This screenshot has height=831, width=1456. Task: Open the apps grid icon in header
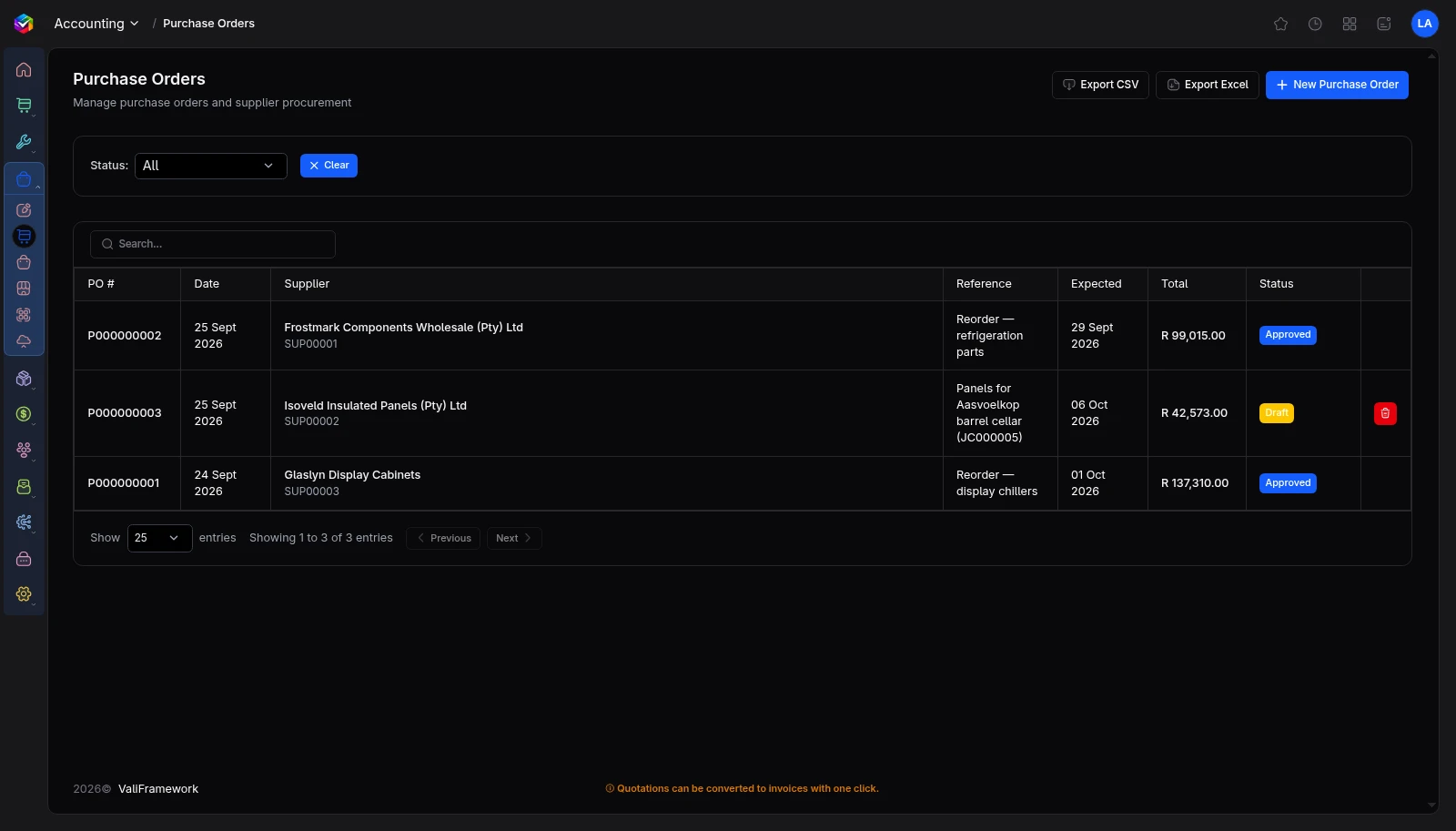1350,24
